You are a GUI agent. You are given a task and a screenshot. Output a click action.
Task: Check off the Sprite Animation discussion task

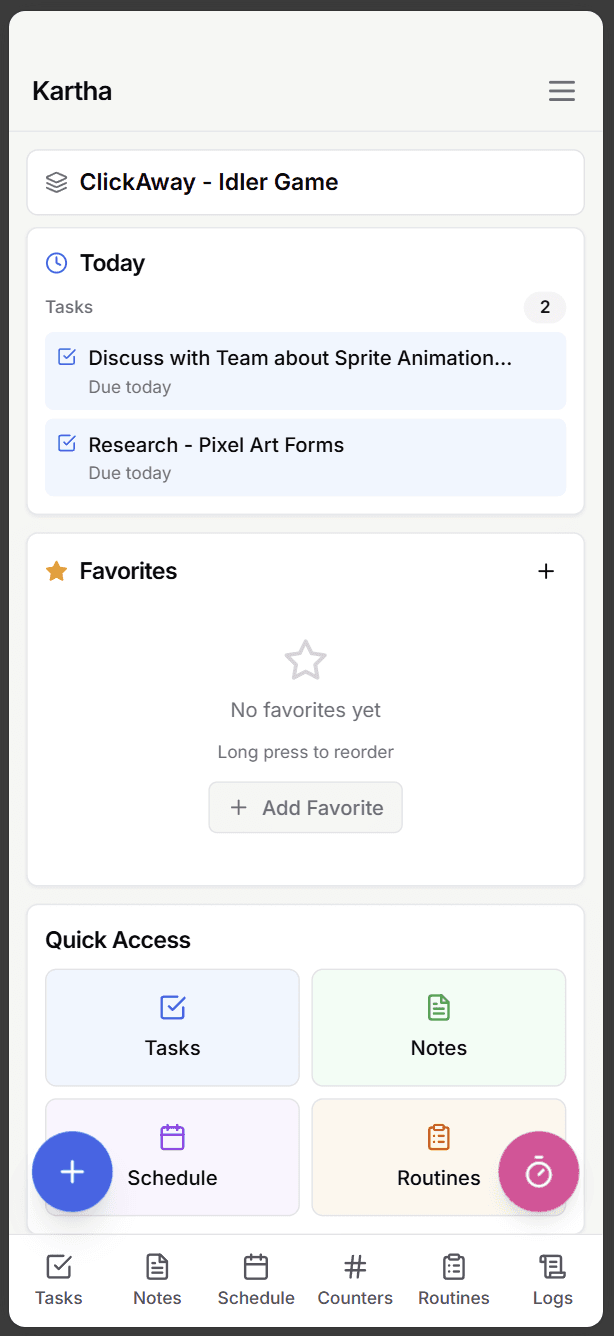pos(68,356)
